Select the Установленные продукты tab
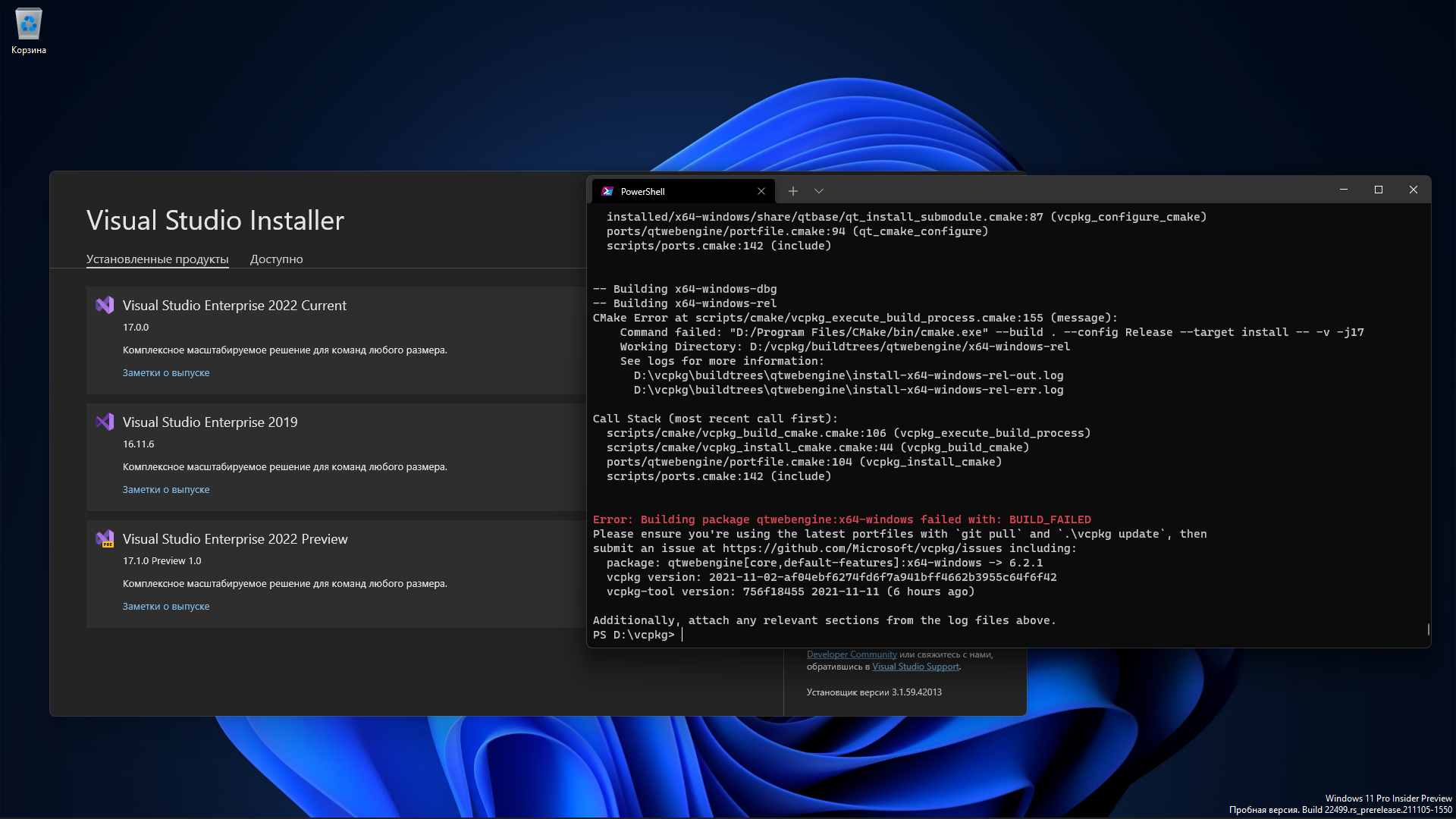 (x=157, y=259)
